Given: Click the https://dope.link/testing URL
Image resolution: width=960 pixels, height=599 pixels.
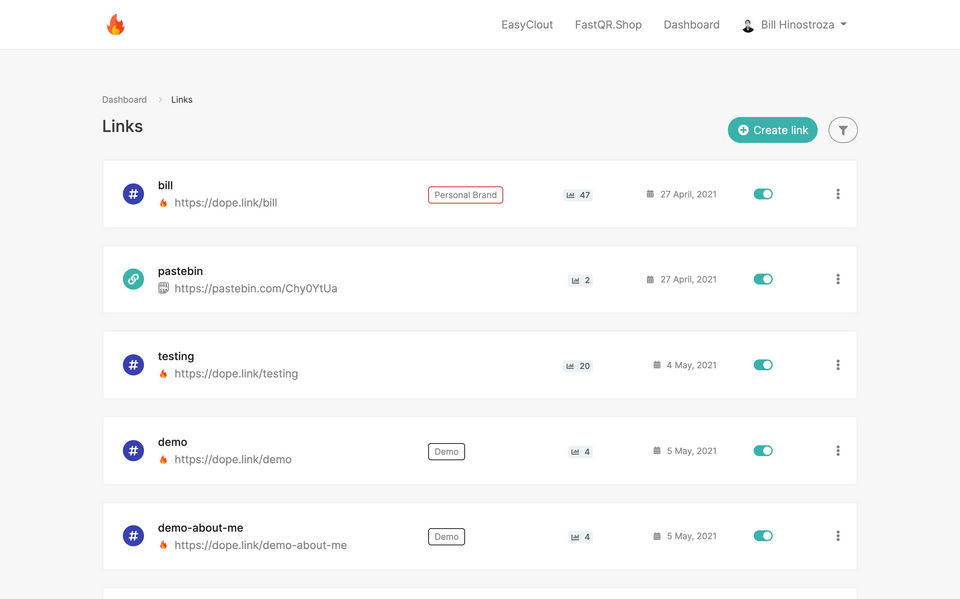Looking at the screenshot, I should coord(236,374).
